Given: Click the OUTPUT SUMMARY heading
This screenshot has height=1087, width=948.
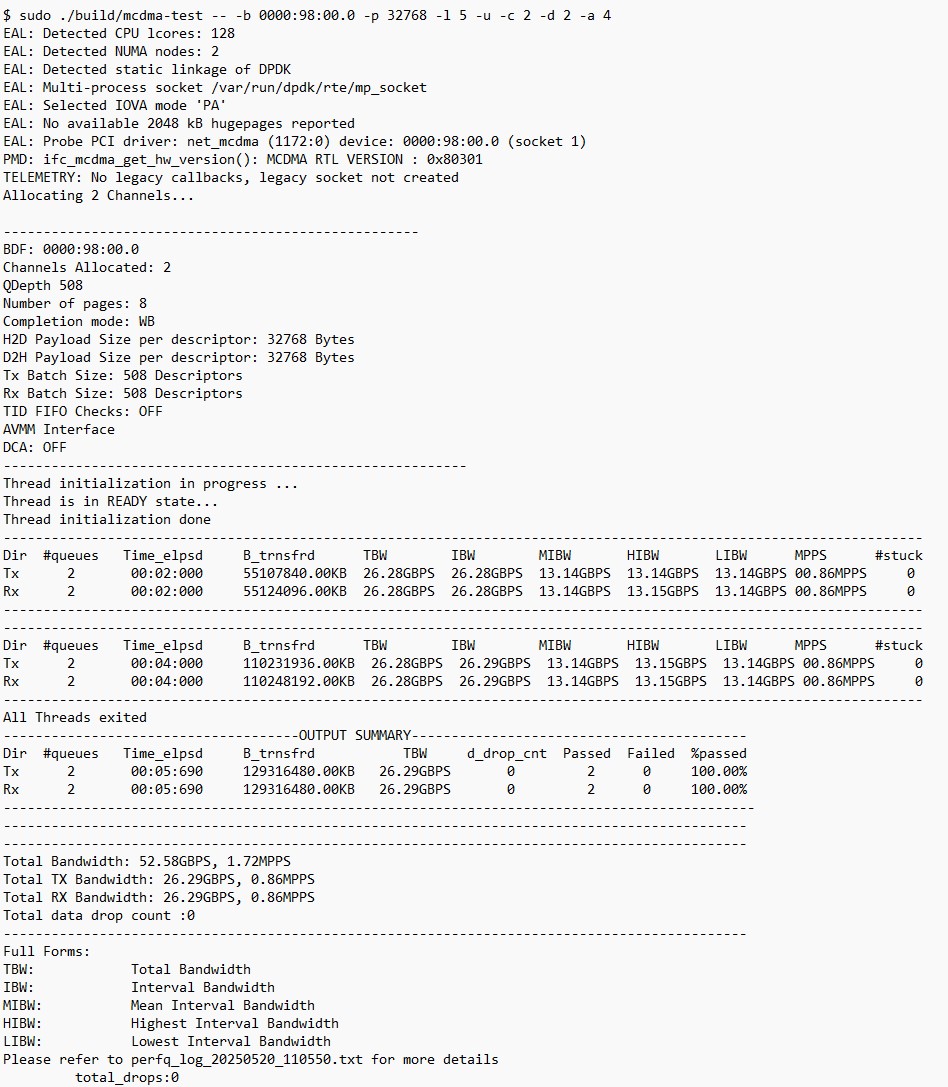Looking at the screenshot, I should [355, 735].
